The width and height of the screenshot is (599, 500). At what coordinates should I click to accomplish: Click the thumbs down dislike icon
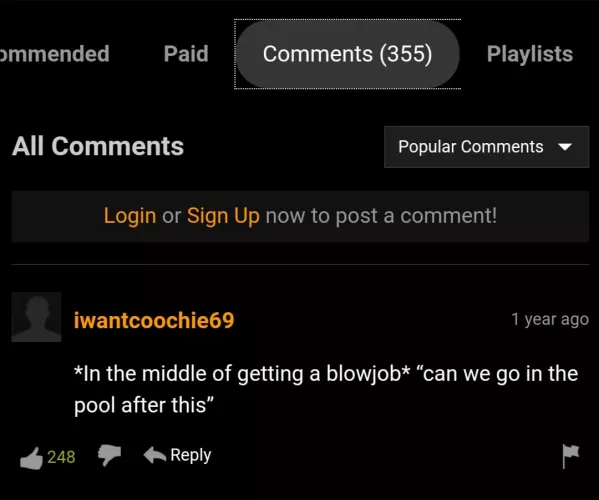109,455
